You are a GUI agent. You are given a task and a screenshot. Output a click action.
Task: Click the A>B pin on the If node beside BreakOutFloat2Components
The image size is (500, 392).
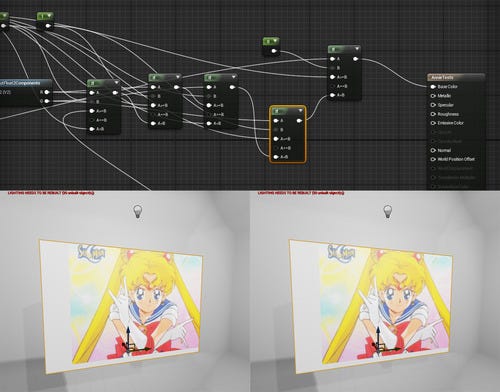(92, 111)
